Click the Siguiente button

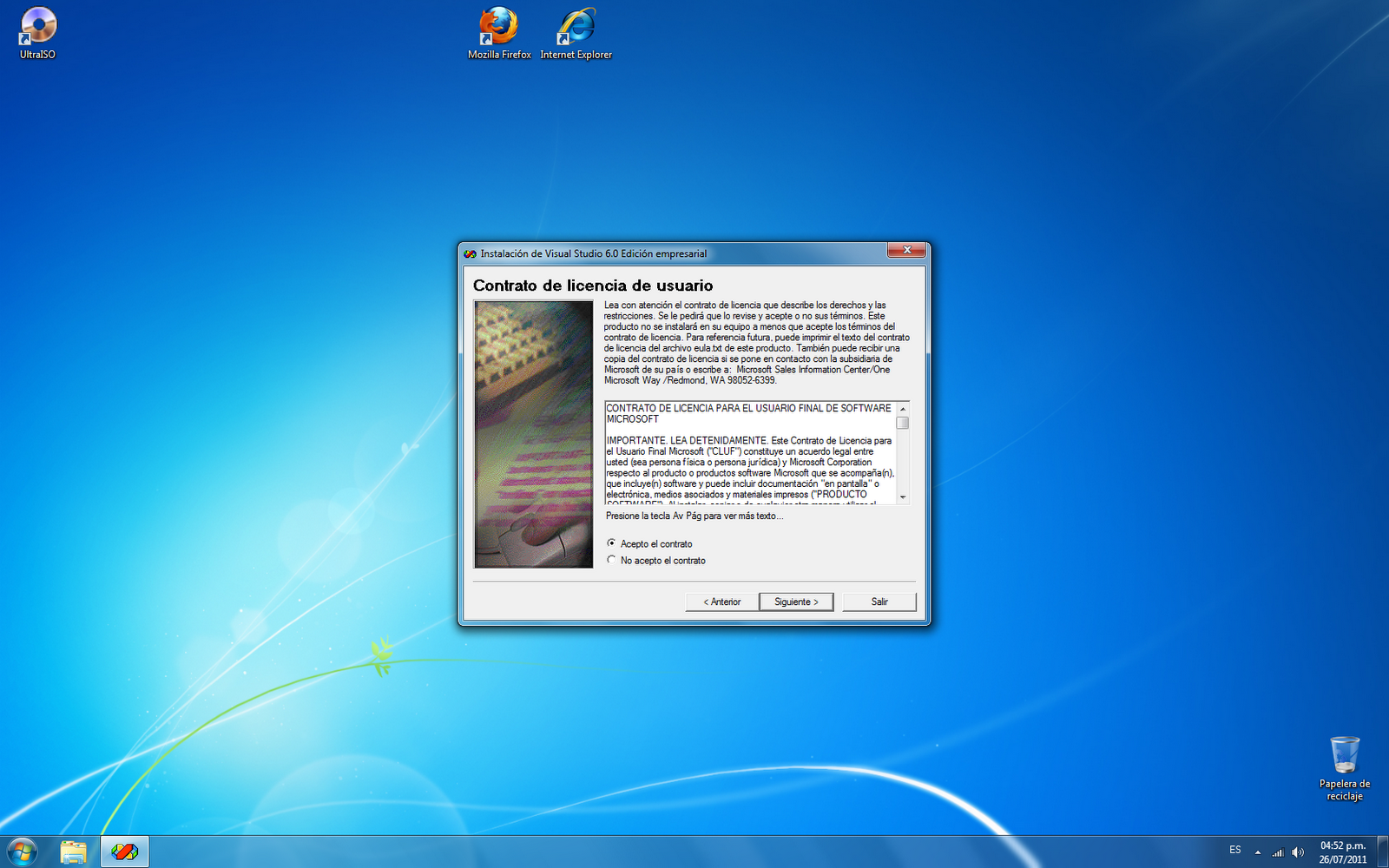point(796,602)
